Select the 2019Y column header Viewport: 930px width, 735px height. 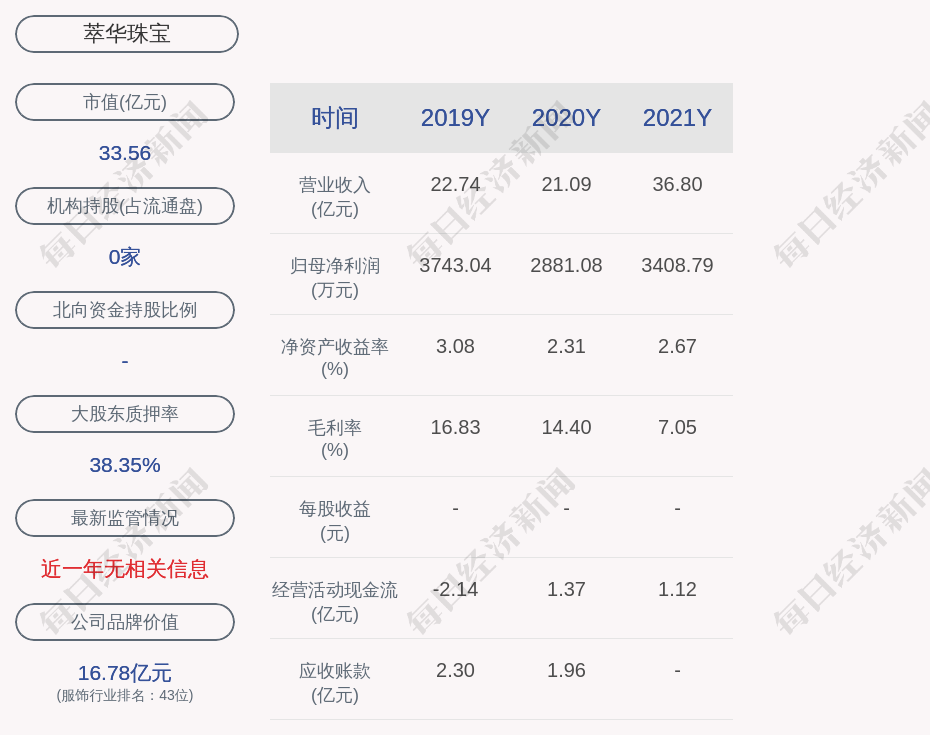click(455, 118)
